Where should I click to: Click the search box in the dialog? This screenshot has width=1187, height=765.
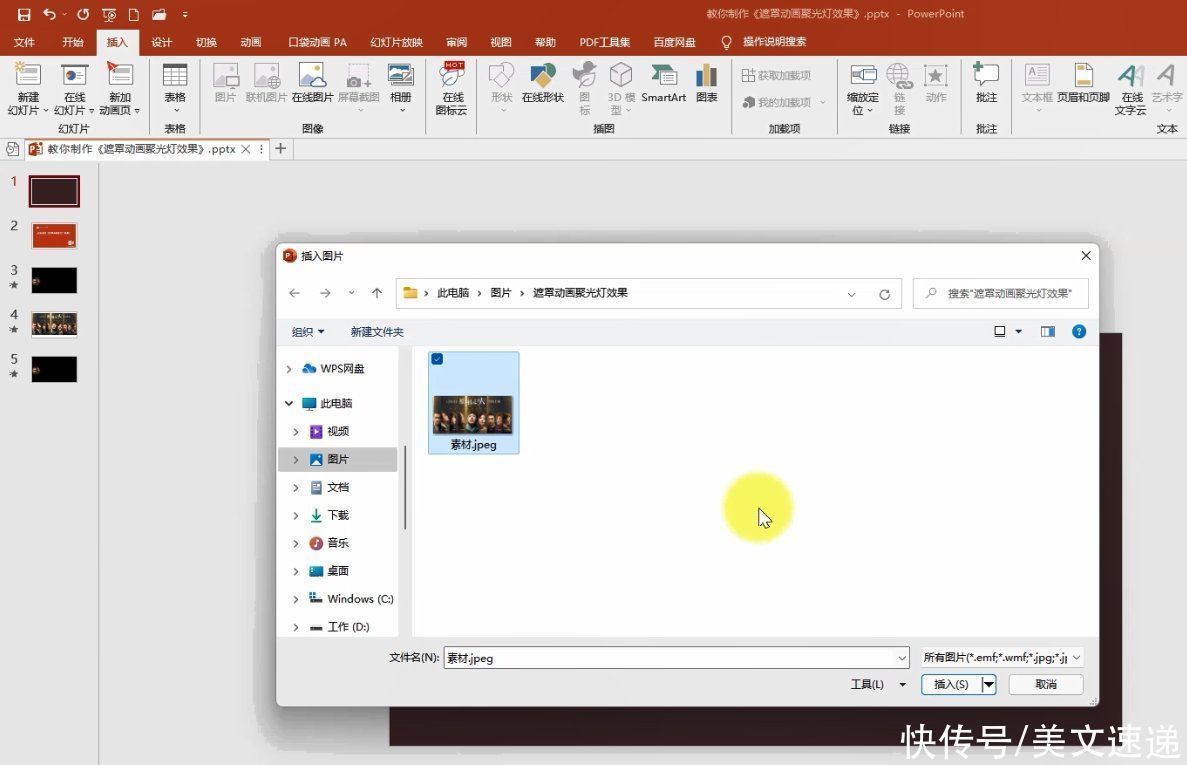click(x=1001, y=293)
